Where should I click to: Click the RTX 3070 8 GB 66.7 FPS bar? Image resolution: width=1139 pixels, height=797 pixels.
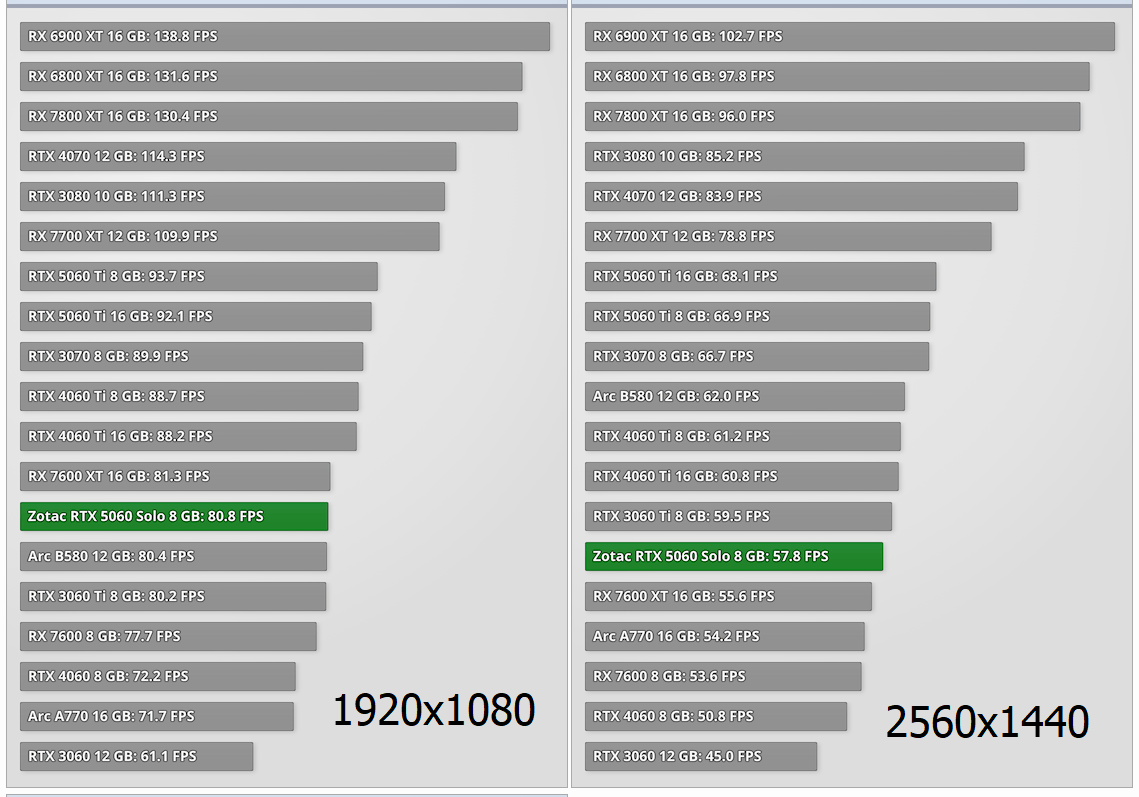pos(757,356)
